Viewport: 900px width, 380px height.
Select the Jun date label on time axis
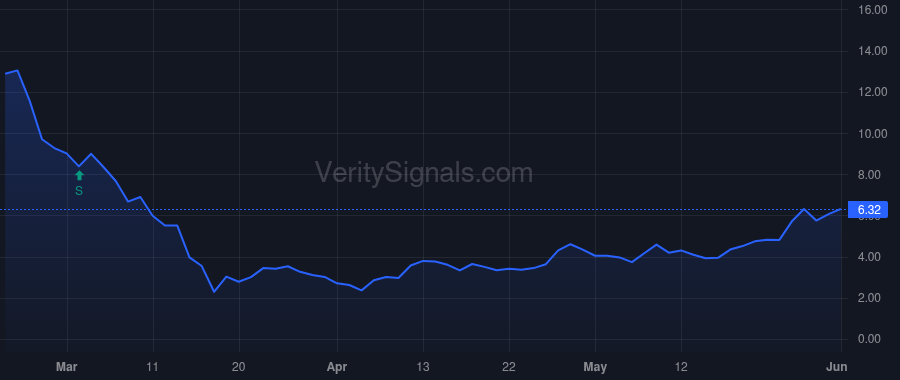[840, 367]
